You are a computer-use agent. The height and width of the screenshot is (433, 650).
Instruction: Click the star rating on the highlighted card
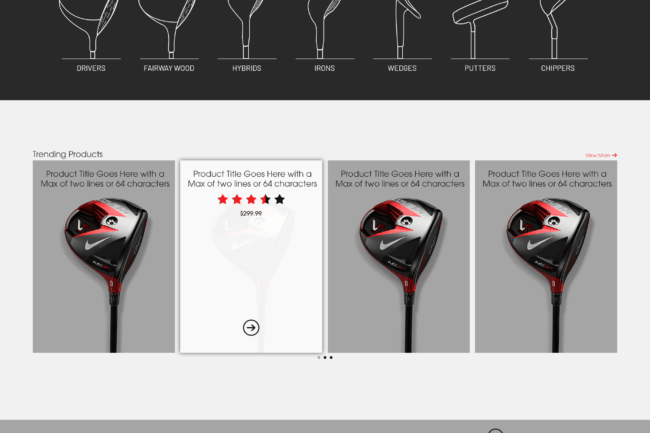251,199
